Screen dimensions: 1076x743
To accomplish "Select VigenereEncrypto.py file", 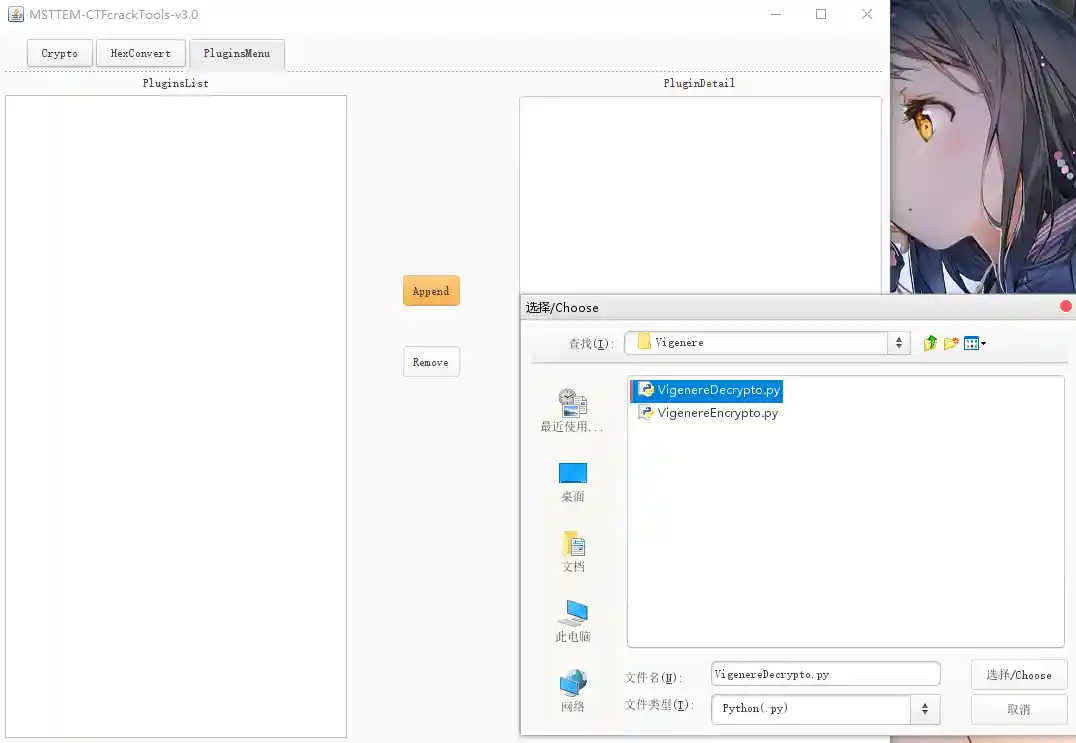I will [x=717, y=413].
